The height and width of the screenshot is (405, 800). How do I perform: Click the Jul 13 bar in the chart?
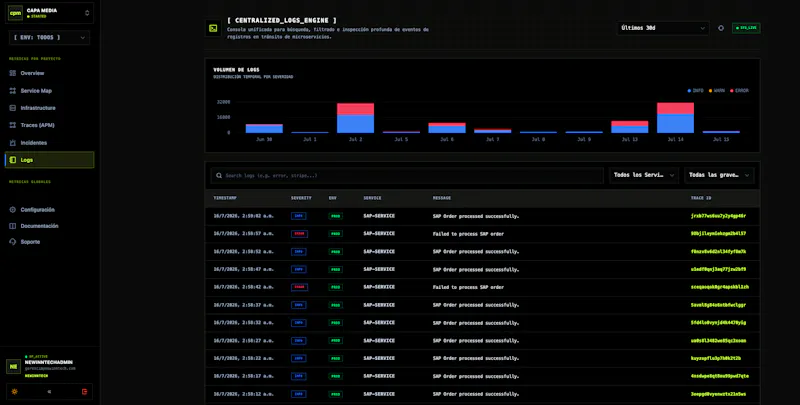(630, 127)
